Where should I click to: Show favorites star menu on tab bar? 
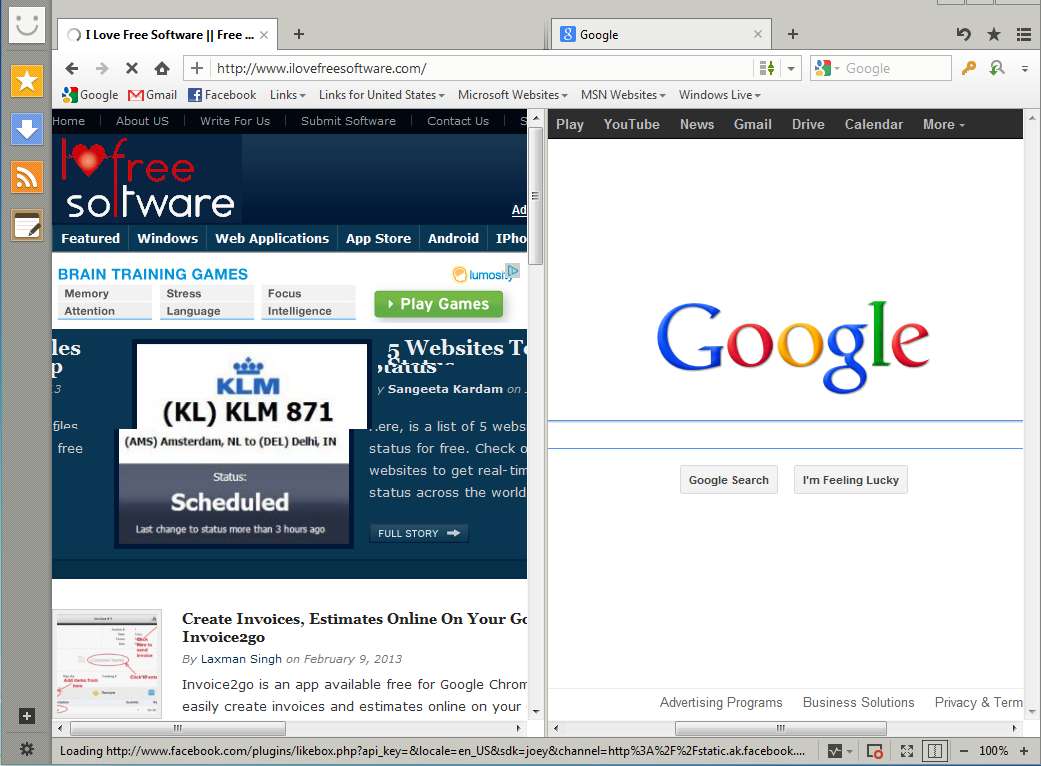pyautogui.click(x=993, y=34)
